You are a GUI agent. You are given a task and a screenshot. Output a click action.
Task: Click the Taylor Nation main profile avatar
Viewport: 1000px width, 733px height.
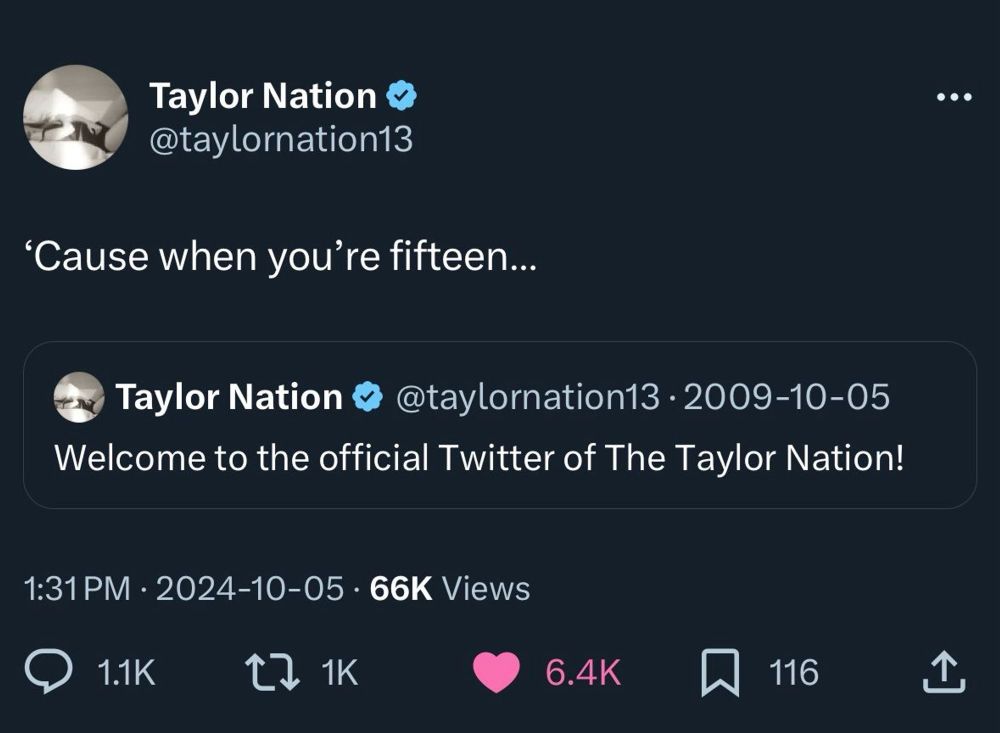(76, 117)
